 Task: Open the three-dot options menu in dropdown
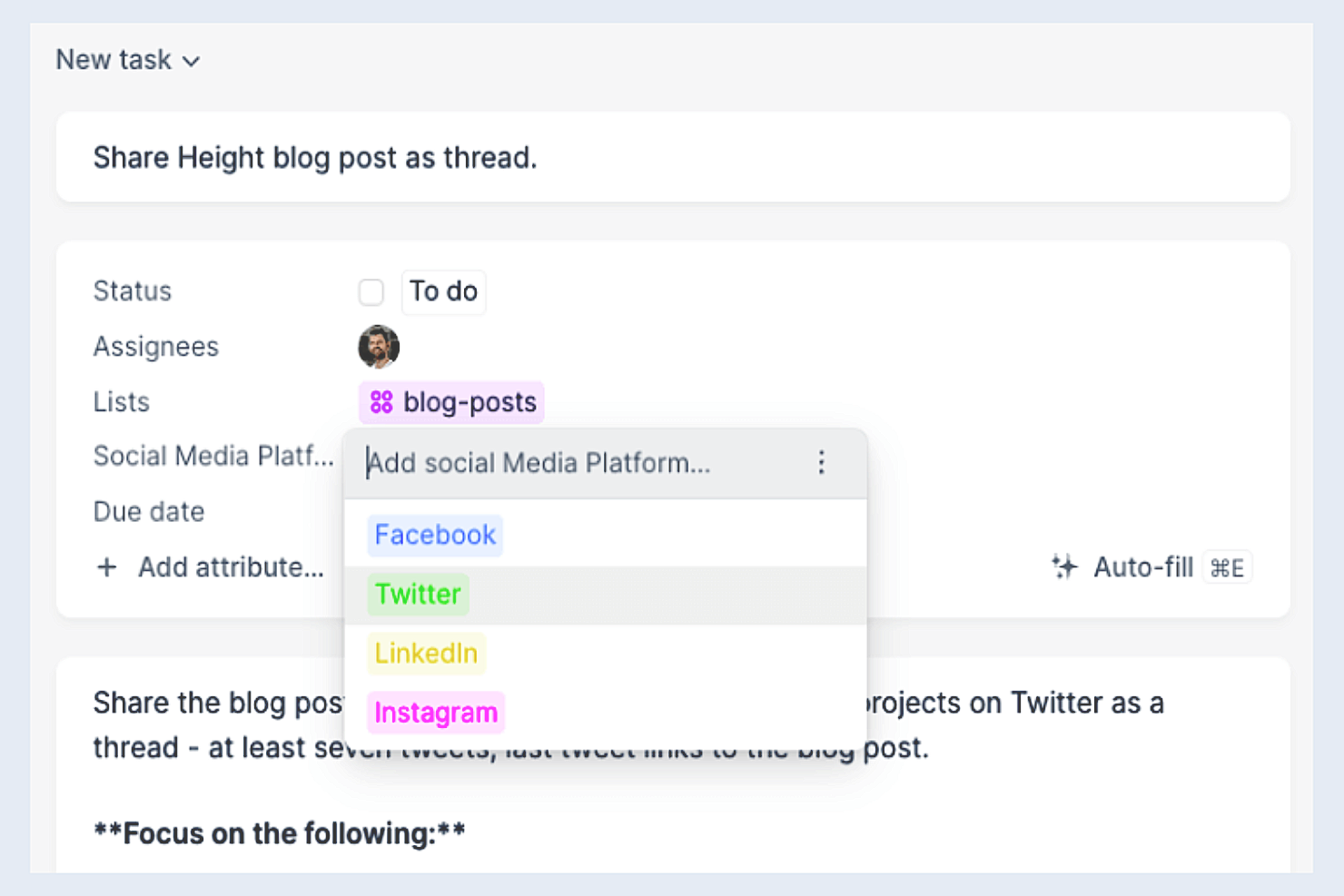coord(821,463)
